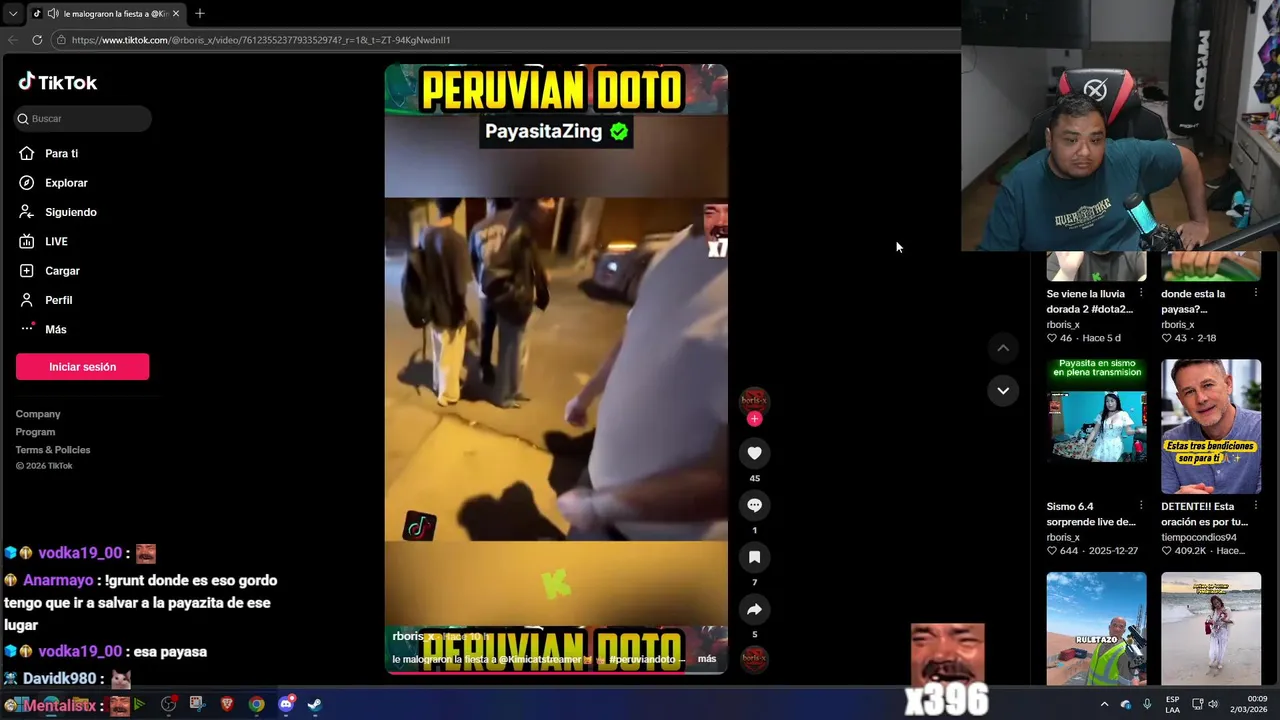The image size is (1280, 720).
Task: Open Company footer link
Action: tap(38, 414)
